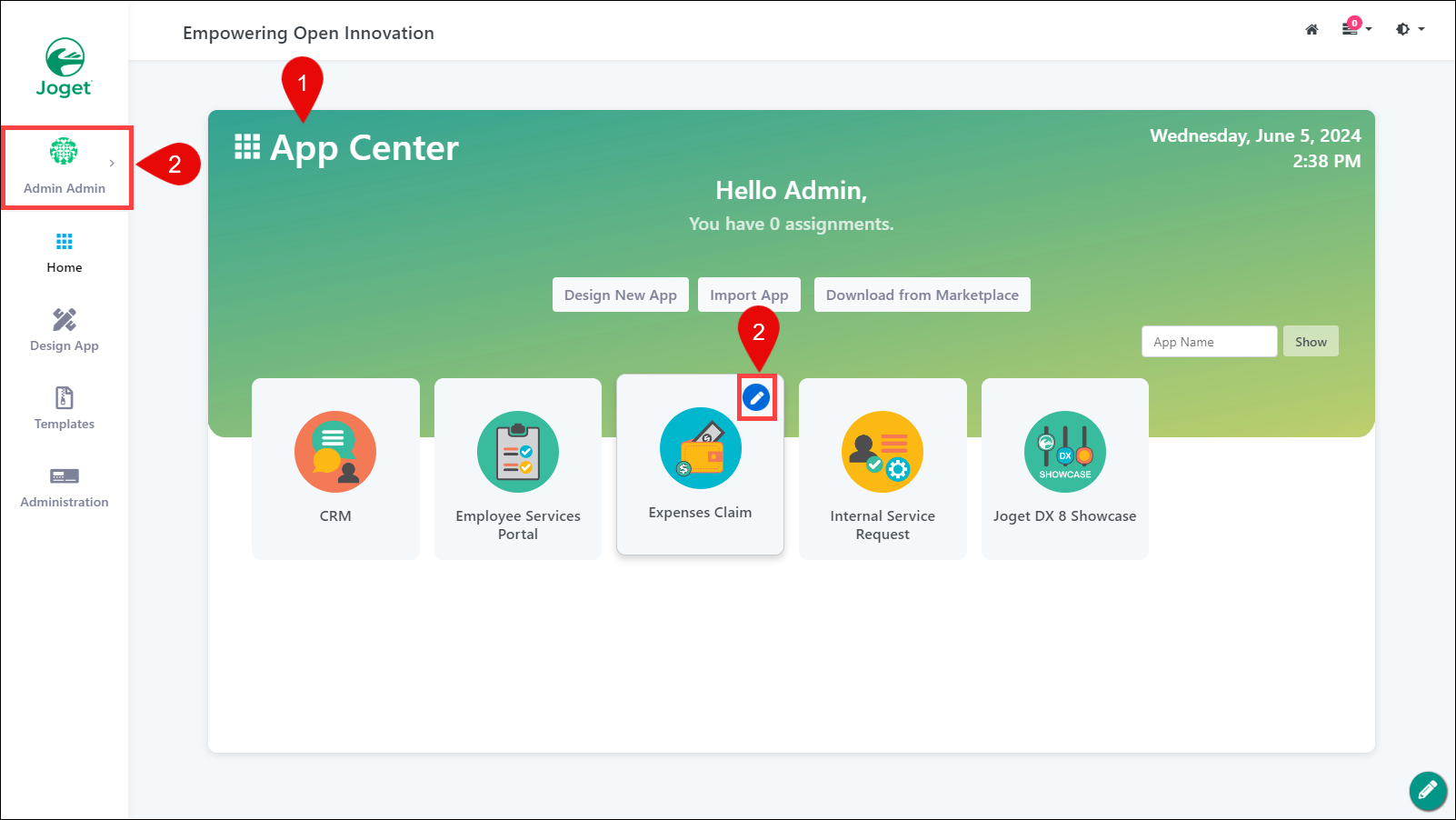This screenshot has height=820, width=1456.
Task: Click Download from Marketplace button
Action: [x=922, y=295]
